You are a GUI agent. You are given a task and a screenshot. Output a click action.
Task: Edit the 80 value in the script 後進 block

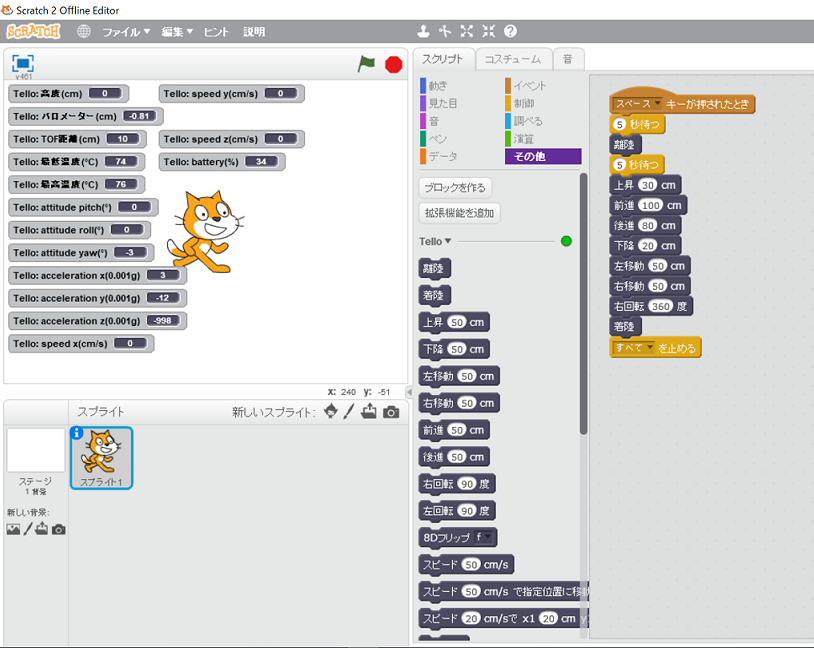point(647,226)
